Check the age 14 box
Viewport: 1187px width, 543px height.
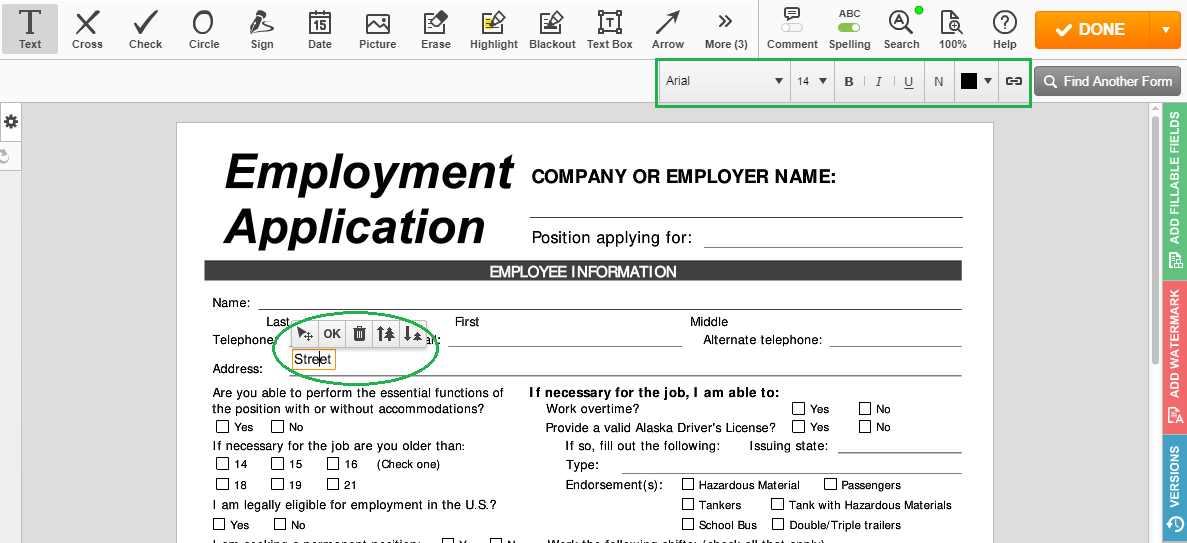(222, 463)
